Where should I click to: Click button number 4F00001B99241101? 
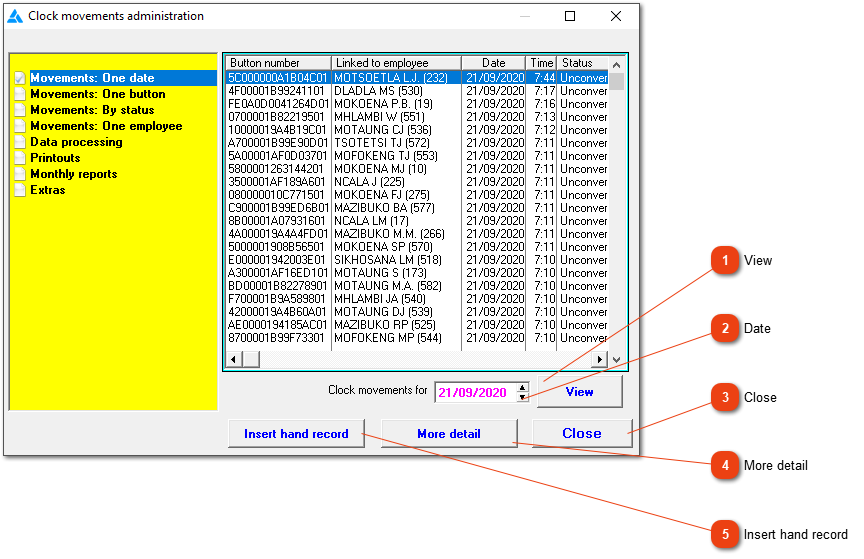[277, 91]
